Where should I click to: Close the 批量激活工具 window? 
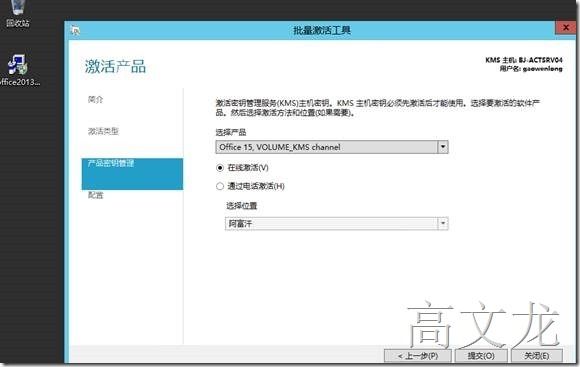(x=566, y=27)
